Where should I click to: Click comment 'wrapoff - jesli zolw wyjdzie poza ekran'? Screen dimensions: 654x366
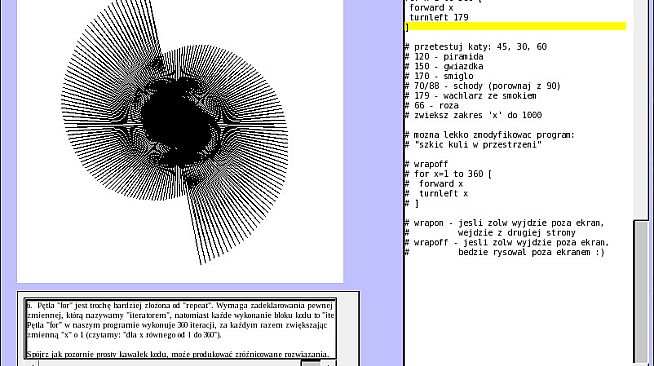coord(507,243)
